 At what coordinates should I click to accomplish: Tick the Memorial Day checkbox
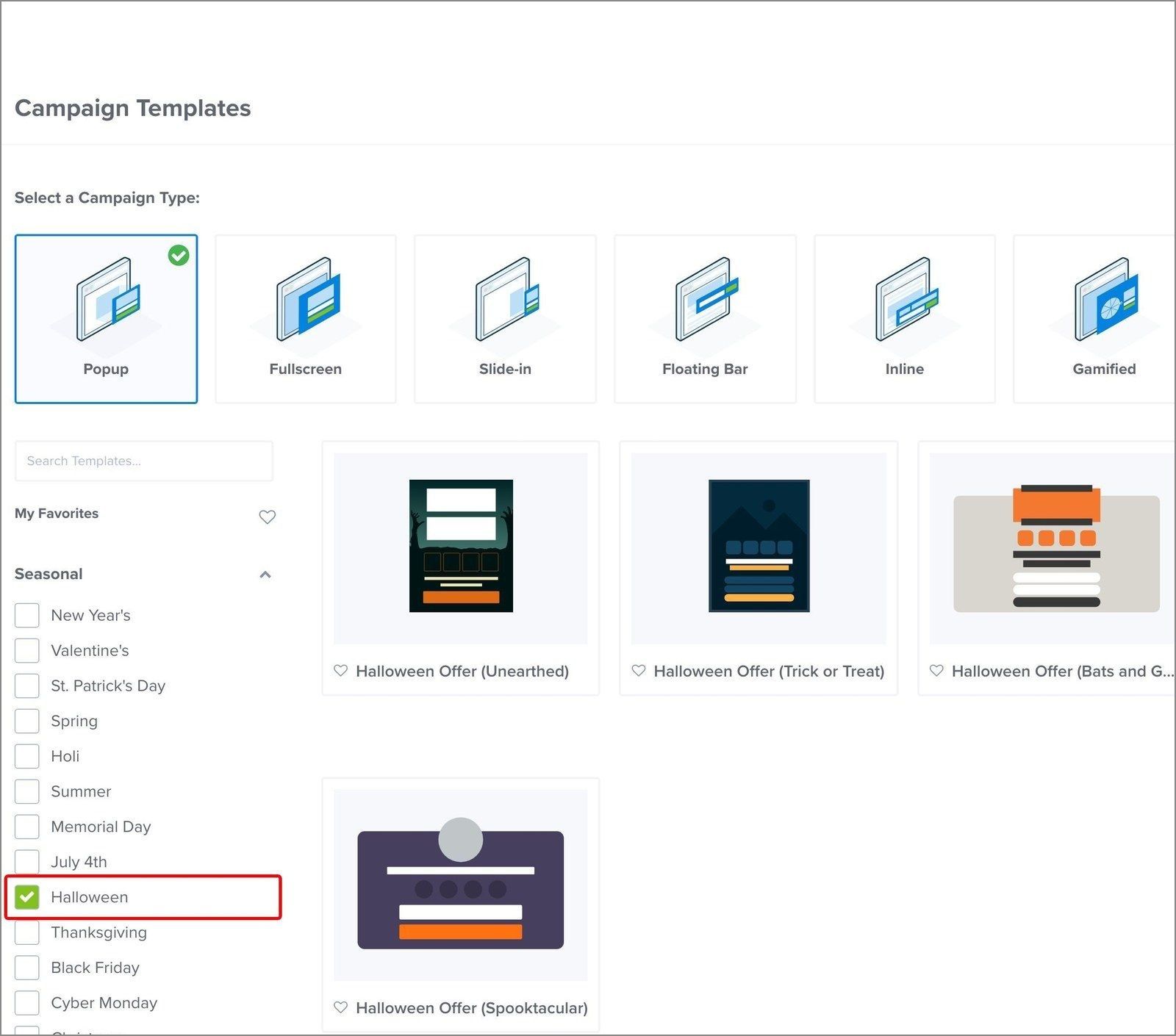click(27, 827)
